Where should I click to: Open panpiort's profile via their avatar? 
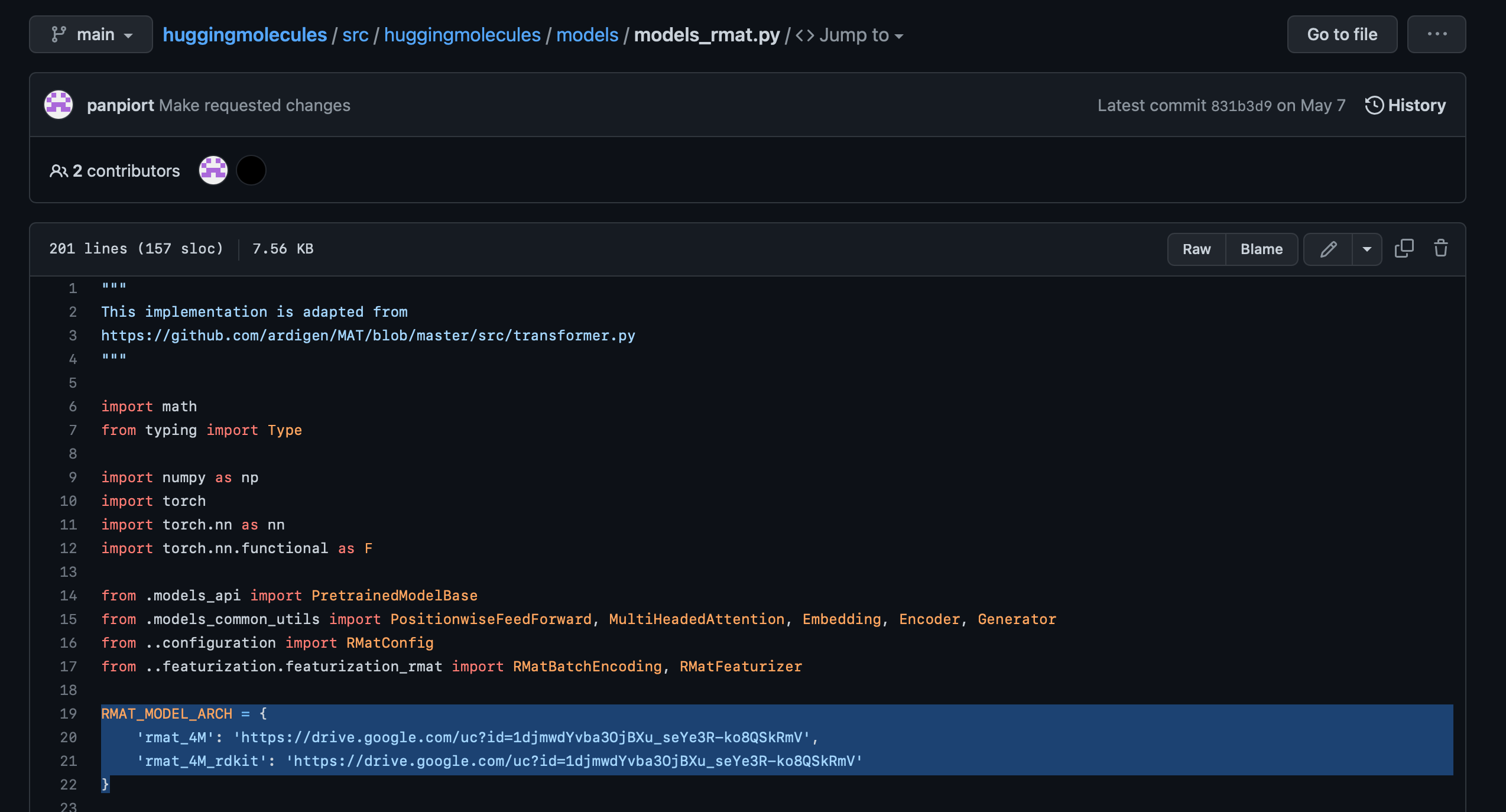click(x=57, y=105)
